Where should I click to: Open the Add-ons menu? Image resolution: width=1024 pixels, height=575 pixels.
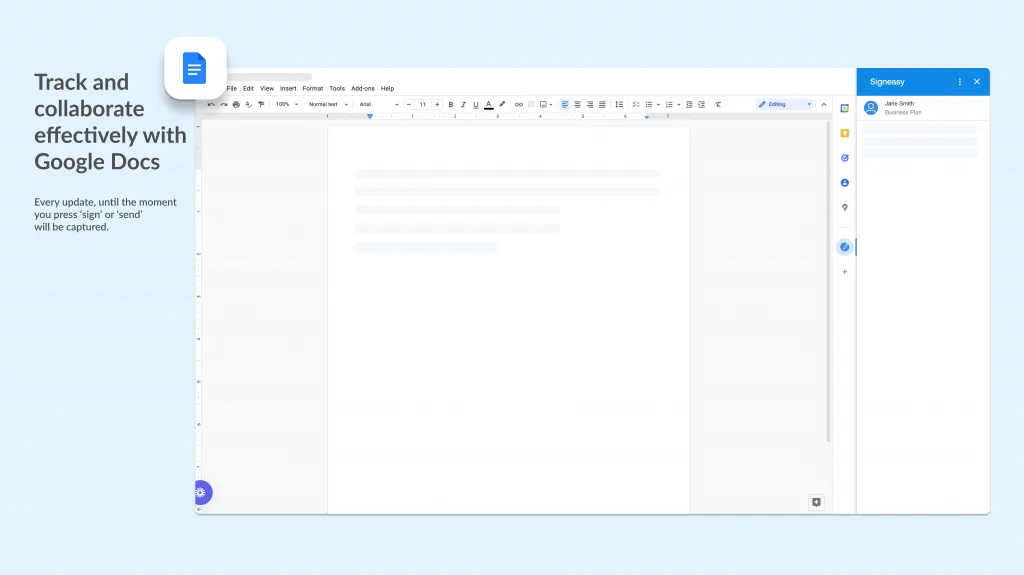[x=362, y=88]
